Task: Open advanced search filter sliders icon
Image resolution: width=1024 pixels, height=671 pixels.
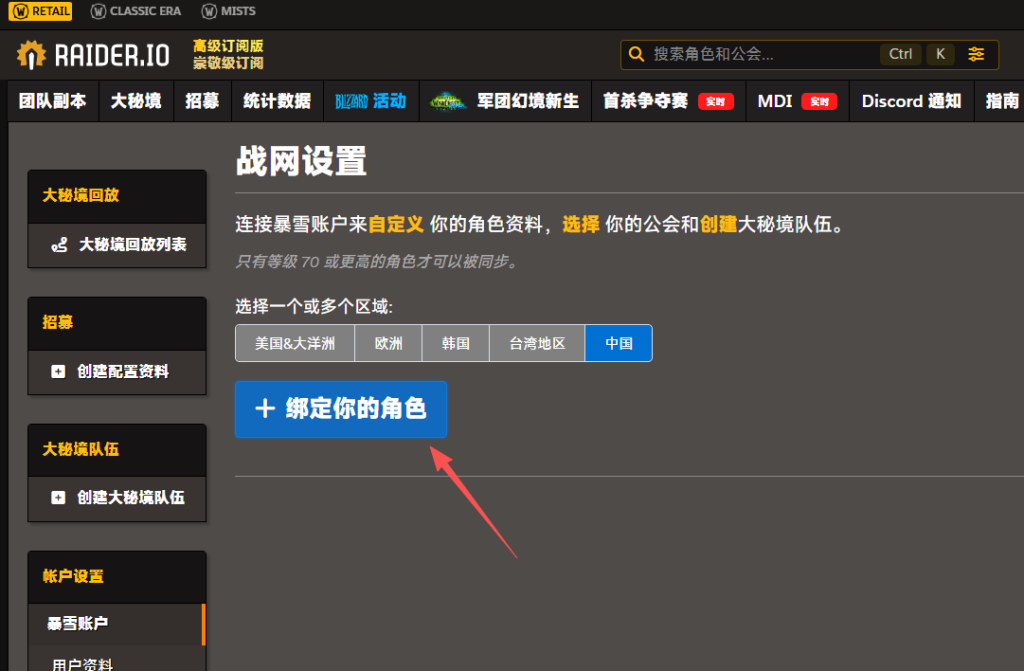Action: coord(977,54)
